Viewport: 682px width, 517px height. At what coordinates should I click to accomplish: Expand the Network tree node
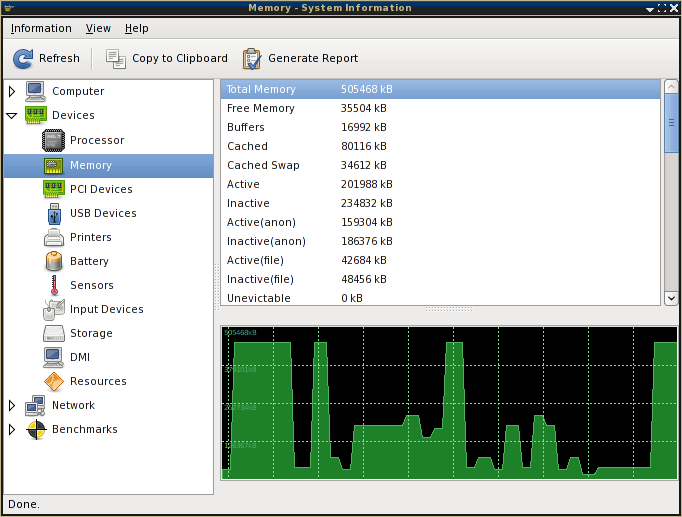point(12,405)
